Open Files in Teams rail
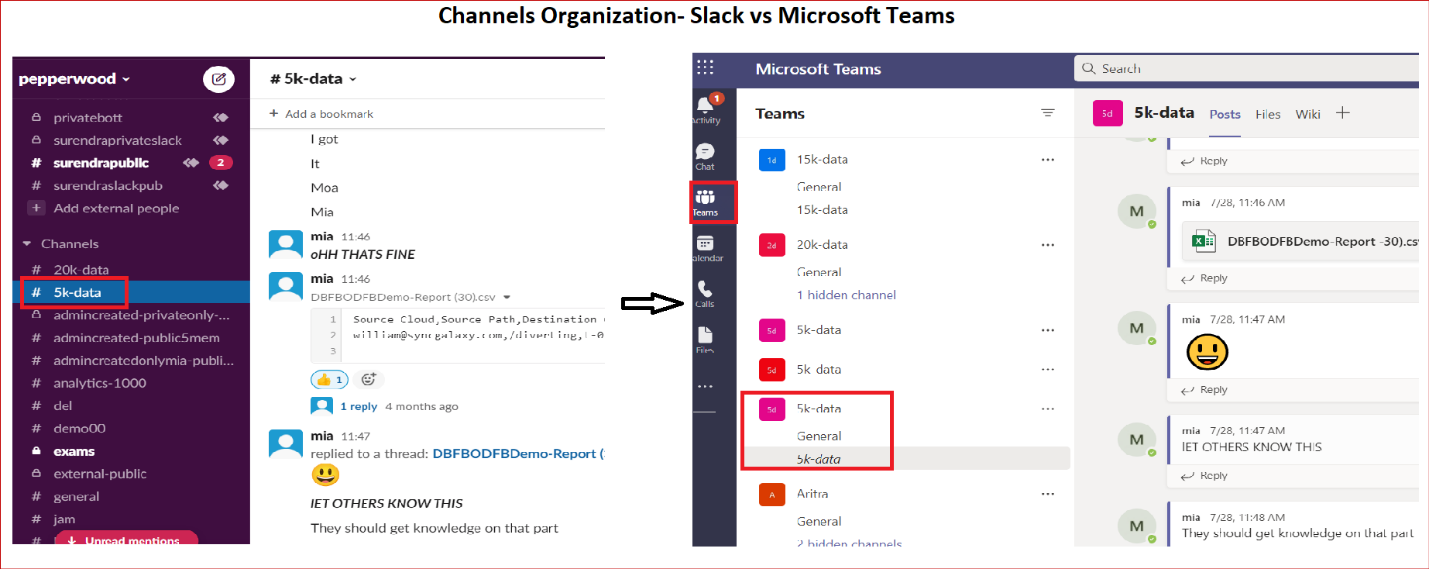This screenshot has height=569, width=1429. click(x=705, y=341)
